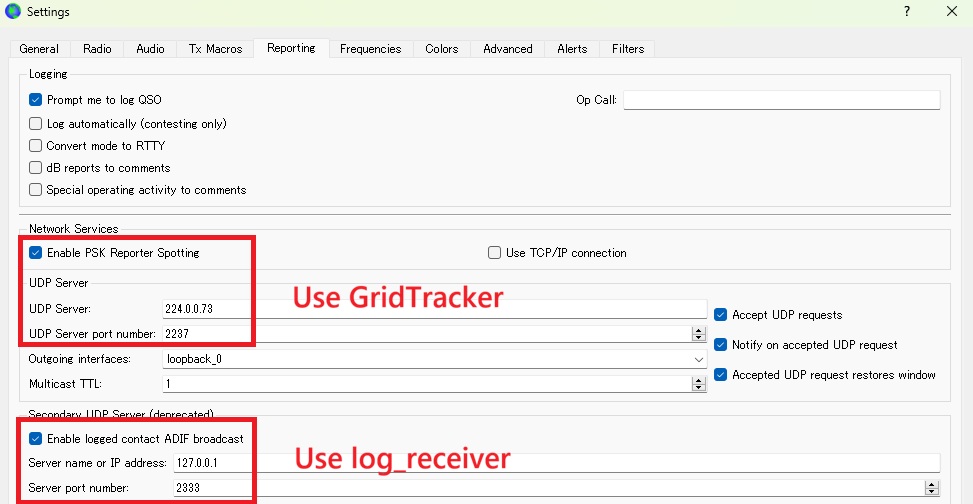Increment the secondary Server port number
This screenshot has height=504, width=973.
[932, 484]
